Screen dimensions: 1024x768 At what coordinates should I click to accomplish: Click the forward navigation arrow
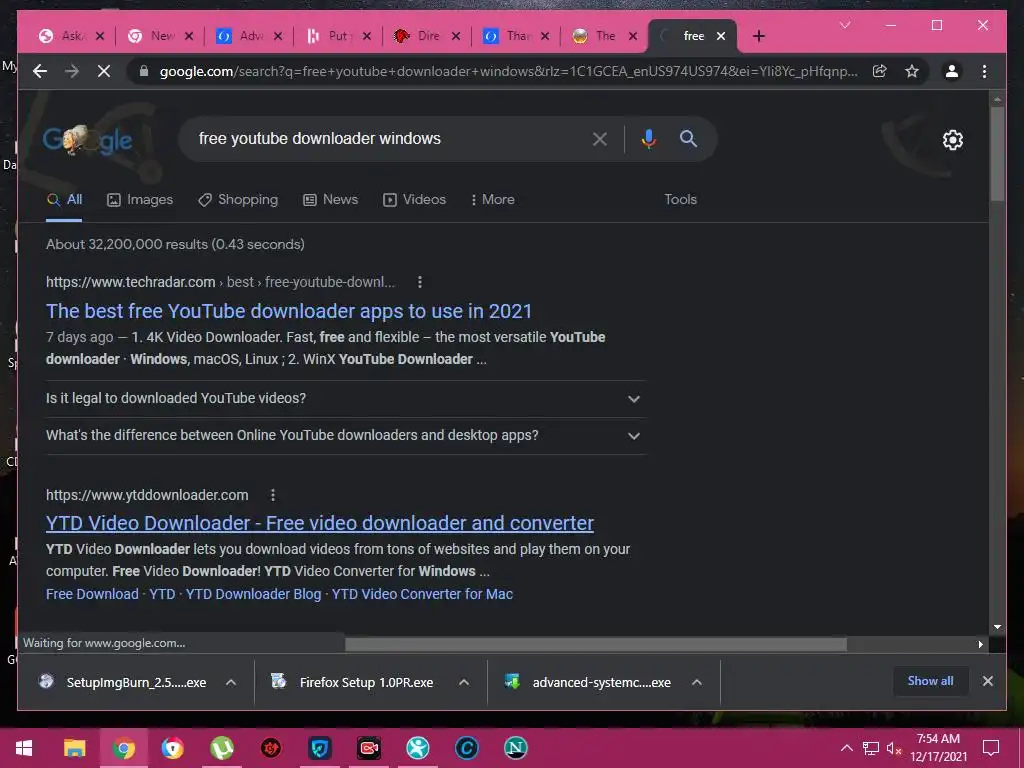click(x=72, y=71)
